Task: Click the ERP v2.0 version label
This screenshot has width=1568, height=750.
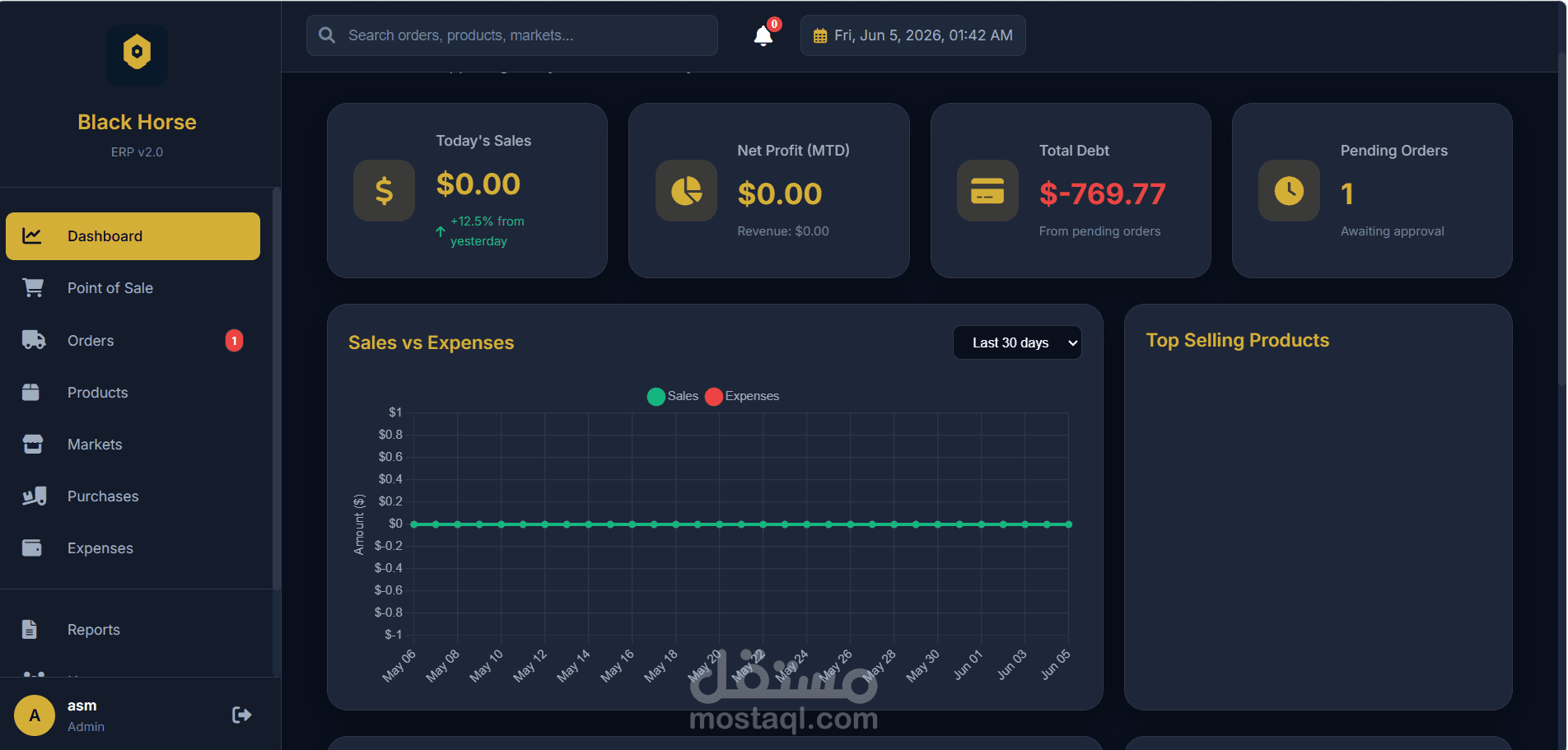Action: [x=137, y=152]
